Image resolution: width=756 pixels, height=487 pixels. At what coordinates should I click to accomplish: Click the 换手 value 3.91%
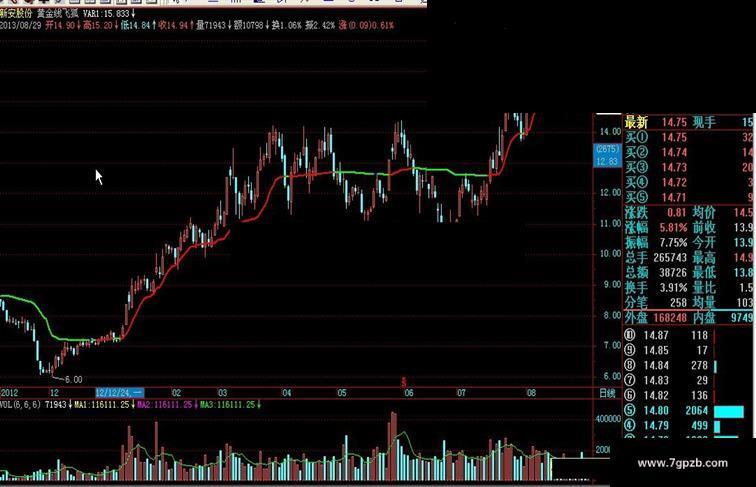click(x=674, y=287)
